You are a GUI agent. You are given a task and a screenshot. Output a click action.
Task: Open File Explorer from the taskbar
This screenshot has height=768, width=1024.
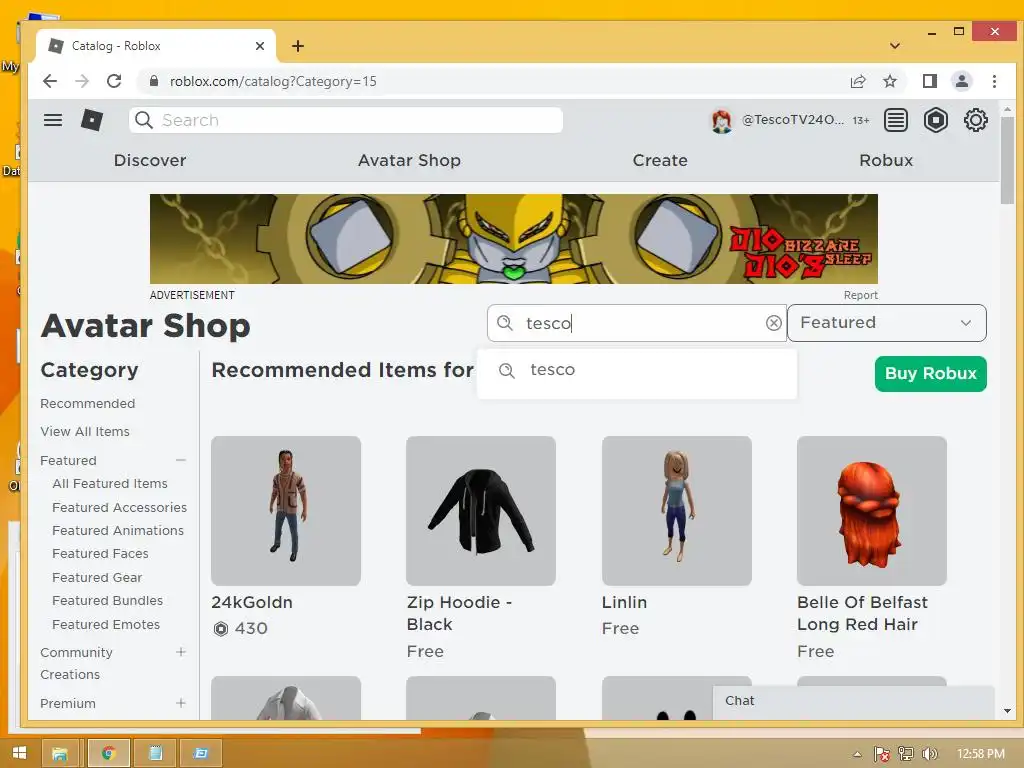59,753
